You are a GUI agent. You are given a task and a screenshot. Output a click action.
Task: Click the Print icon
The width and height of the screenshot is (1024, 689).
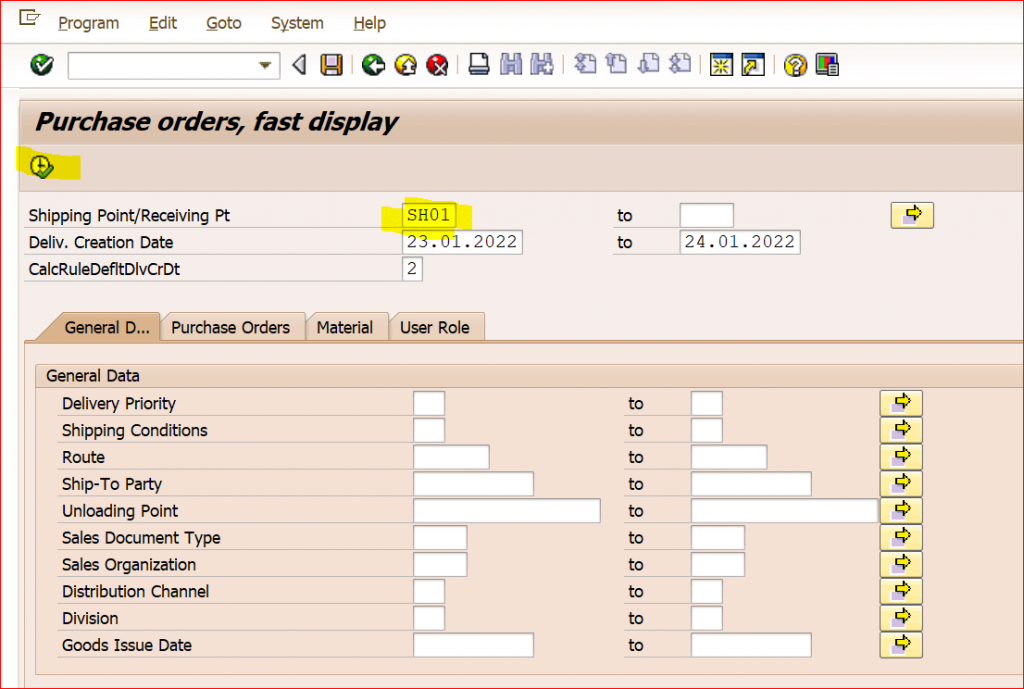click(x=479, y=65)
